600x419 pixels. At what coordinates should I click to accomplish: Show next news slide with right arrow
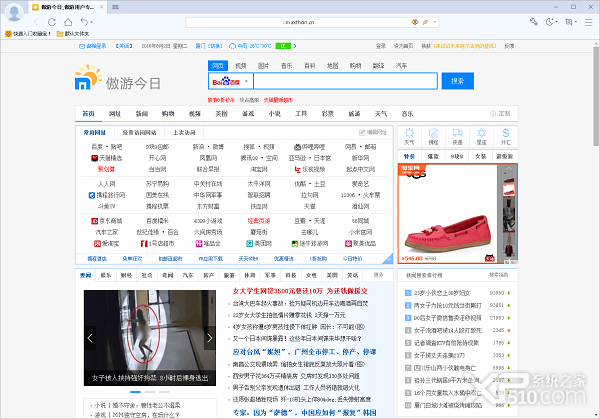210,338
